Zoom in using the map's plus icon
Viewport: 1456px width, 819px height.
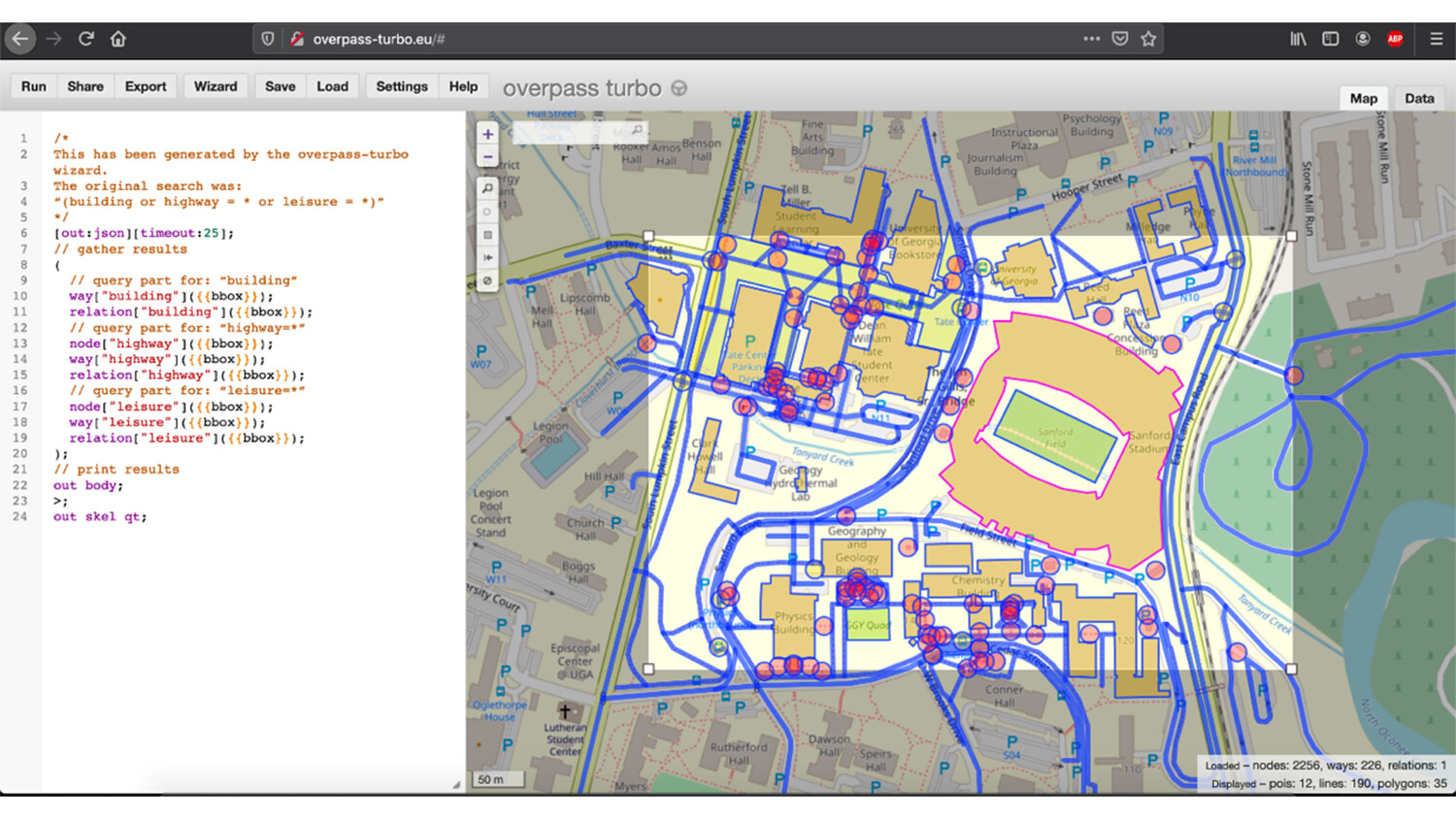(487, 134)
